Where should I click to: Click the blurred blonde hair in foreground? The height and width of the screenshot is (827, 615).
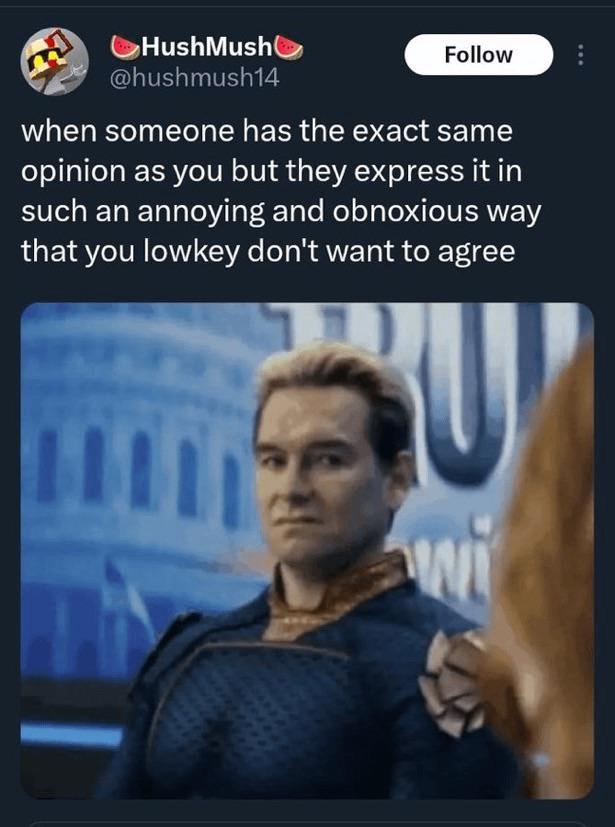(x=549, y=554)
